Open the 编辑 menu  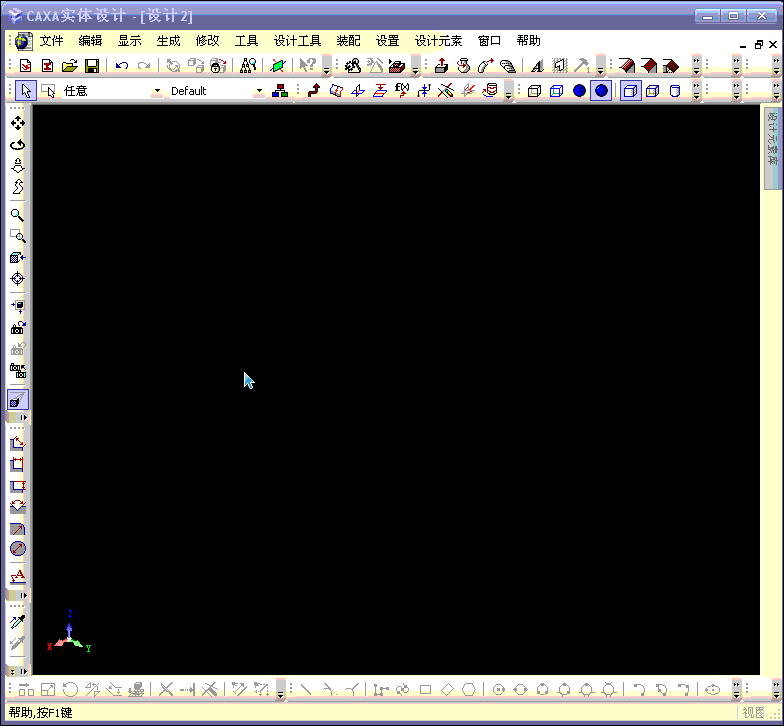tap(90, 41)
